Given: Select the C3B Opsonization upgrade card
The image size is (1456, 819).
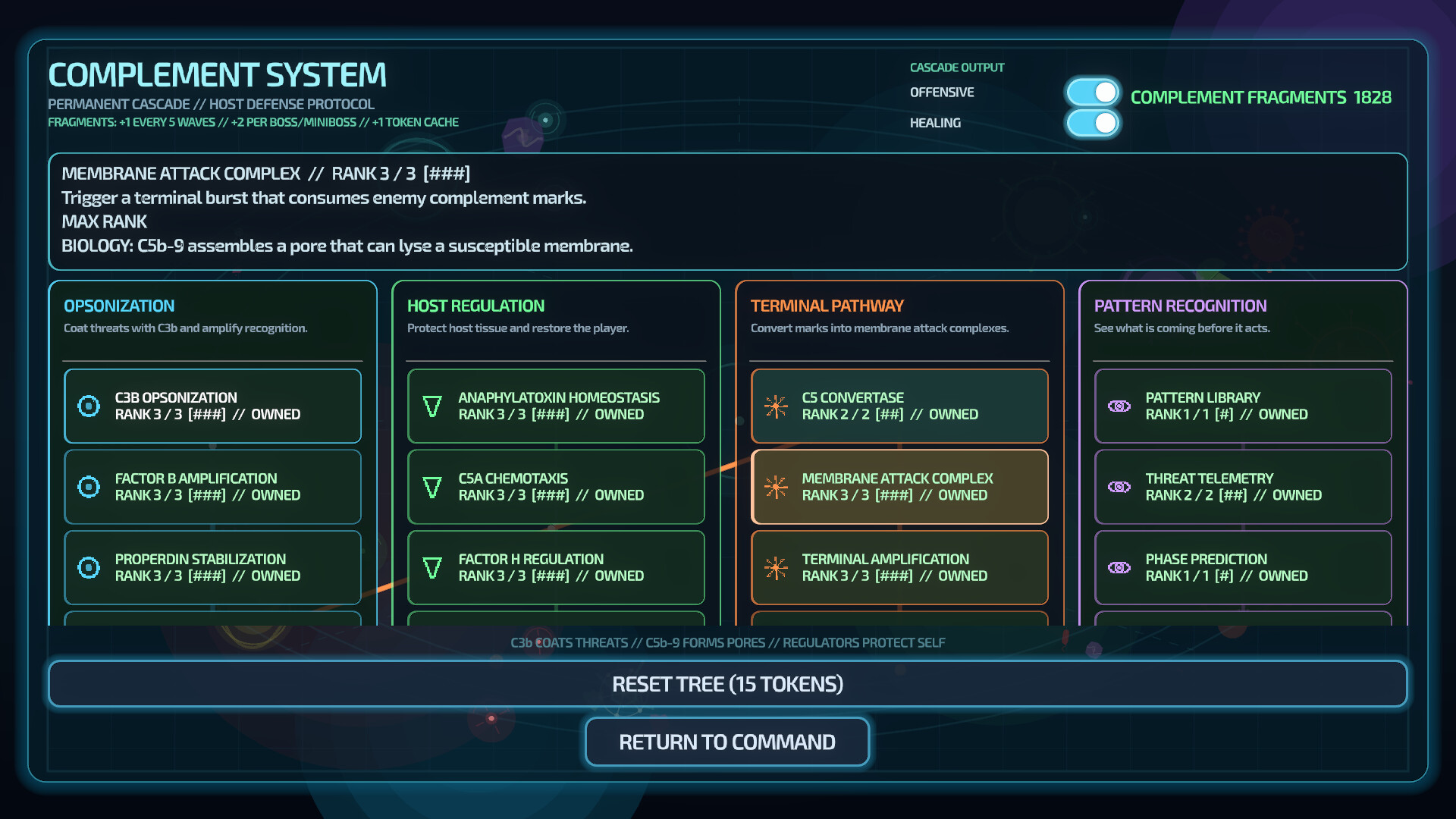Looking at the screenshot, I should point(212,406).
